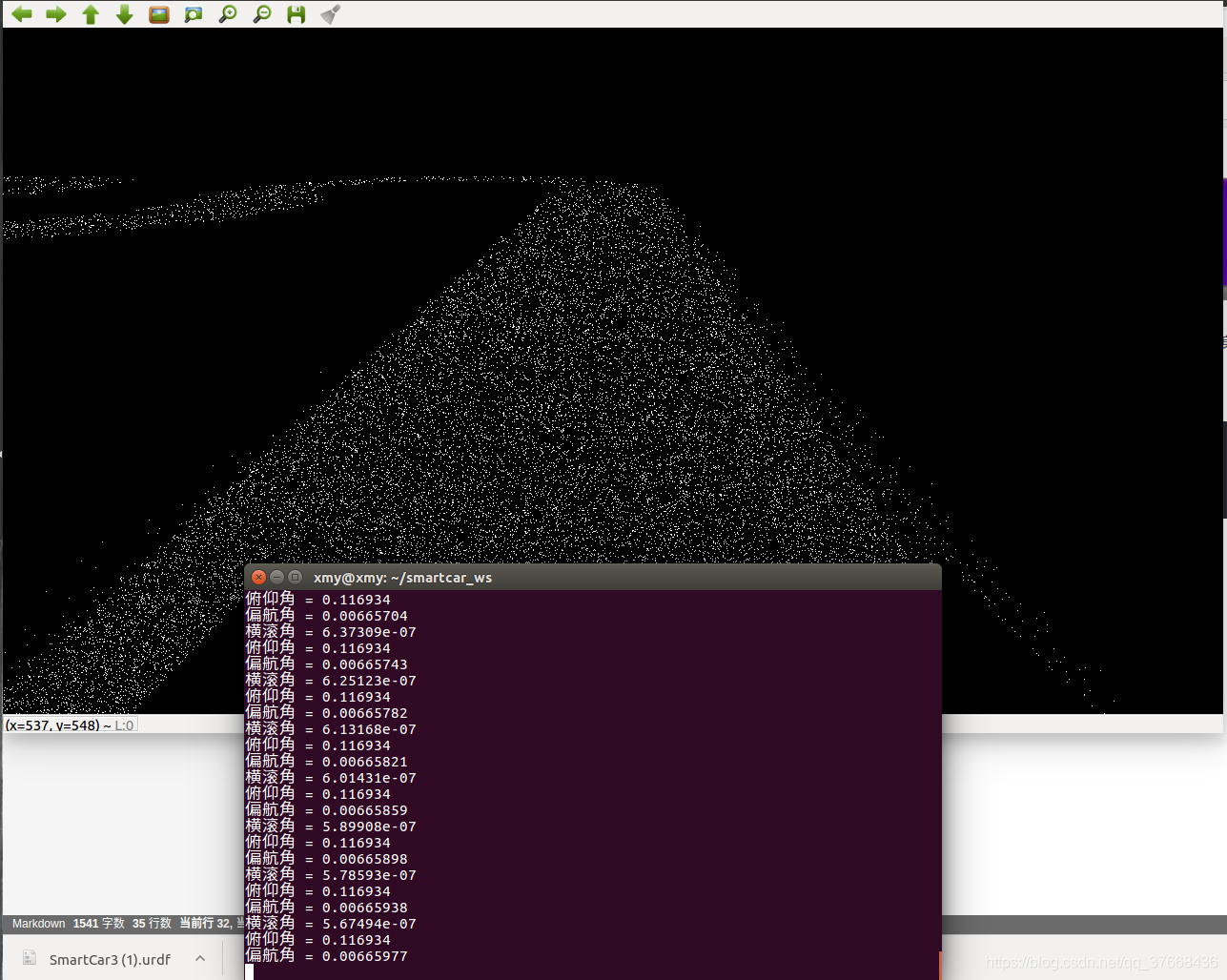The width and height of the screenshot is (1227, 980).
Task: Click the 当前行 32 status entry
Action: pyautogui.click(x=206, y=924)
